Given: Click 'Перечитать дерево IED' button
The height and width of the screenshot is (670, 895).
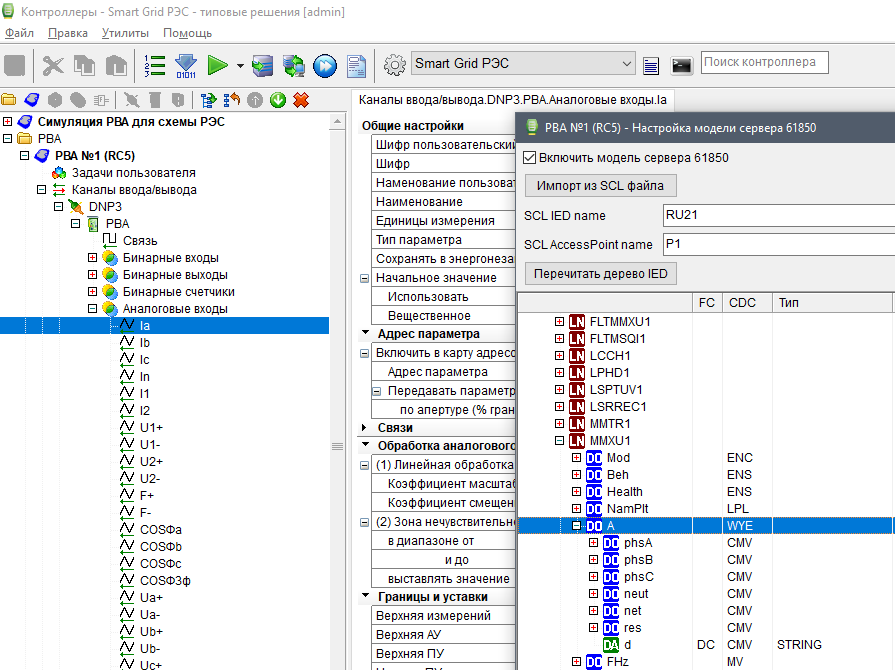Looking at the screenshot, I should point(602,274).
